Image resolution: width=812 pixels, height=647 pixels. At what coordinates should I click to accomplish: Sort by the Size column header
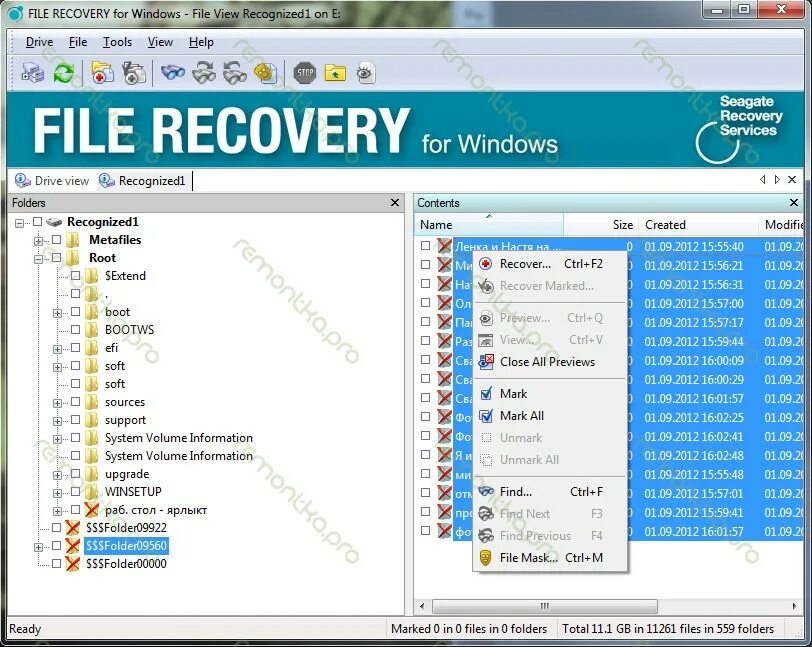click(601, 224)
